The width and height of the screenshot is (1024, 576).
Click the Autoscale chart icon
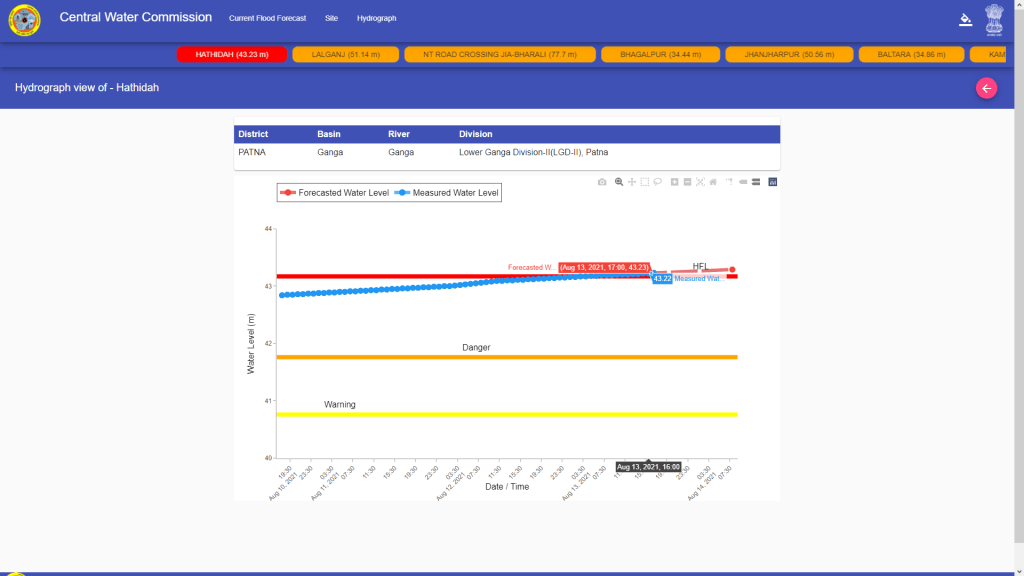tap(700, 182)
